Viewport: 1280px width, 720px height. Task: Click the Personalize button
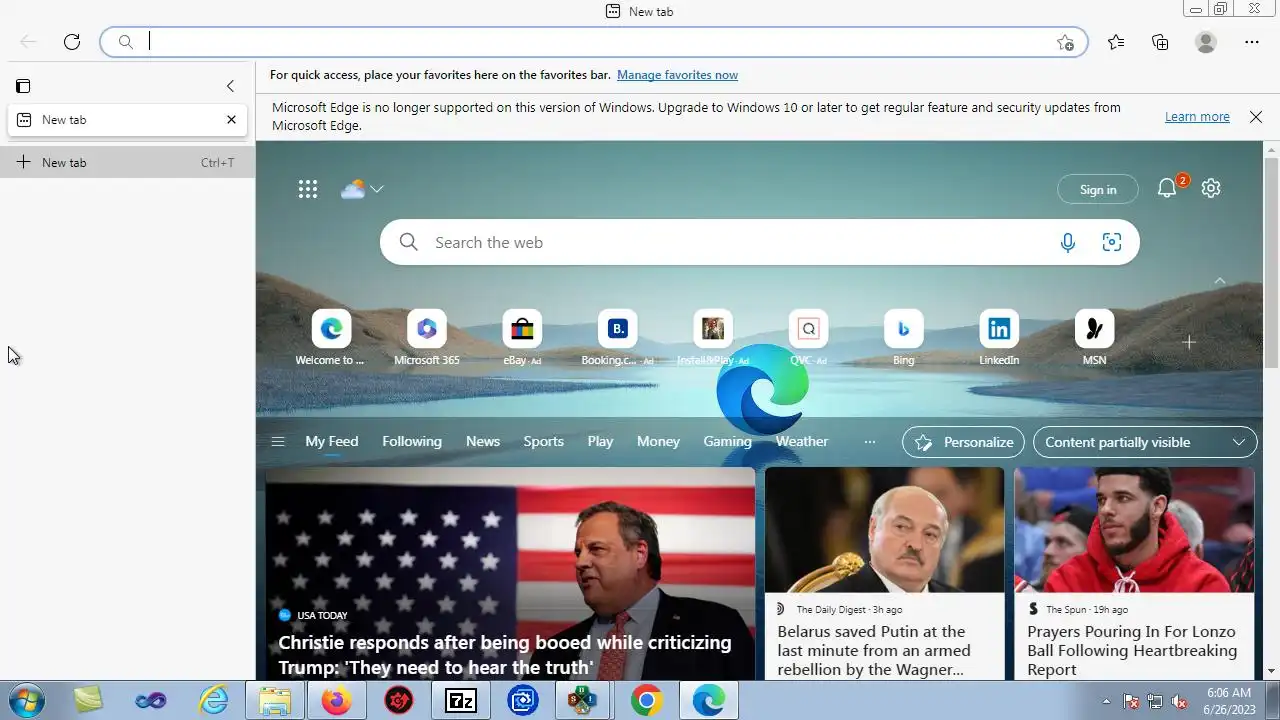[x=963, y=442]
